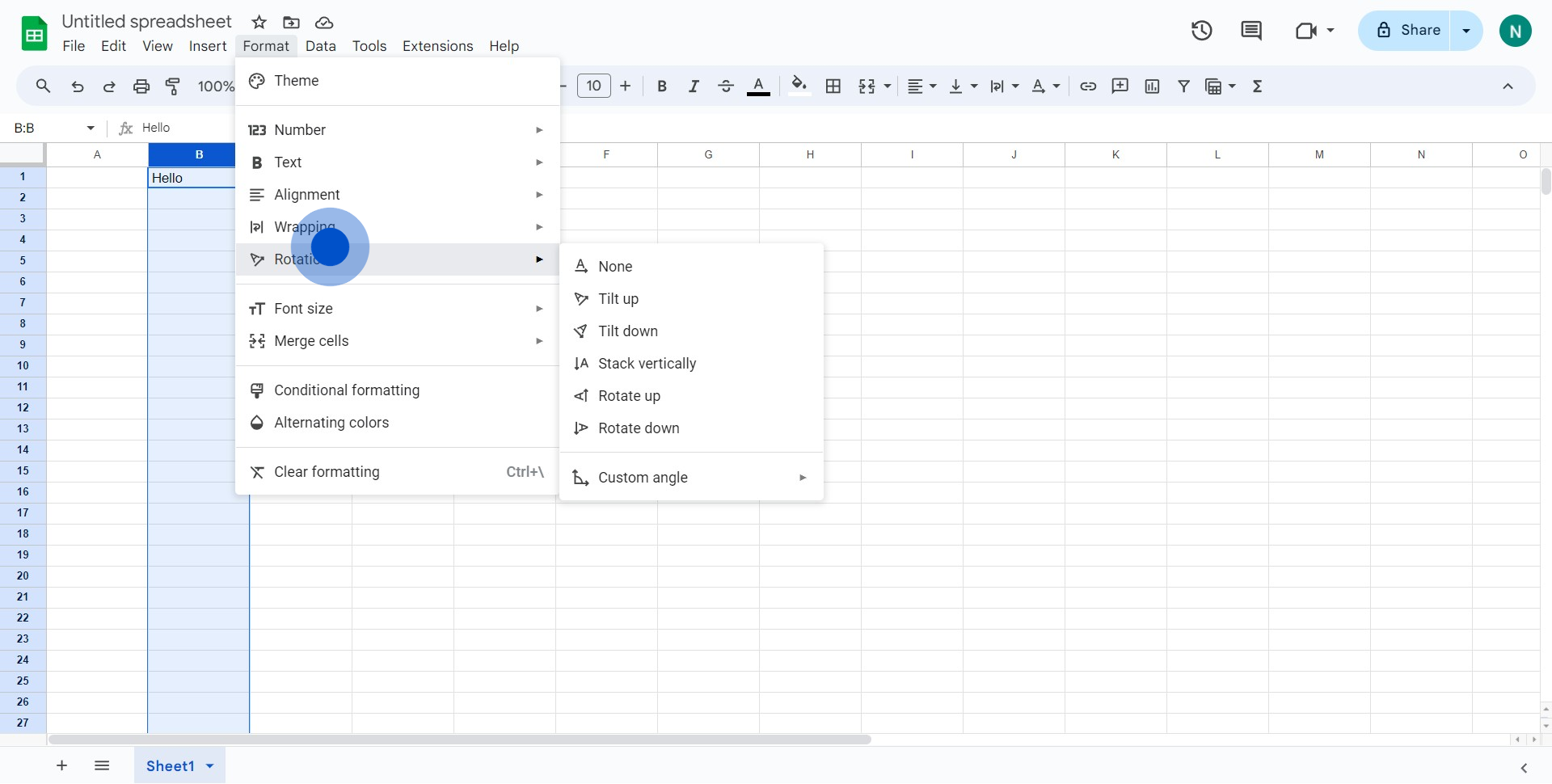Click the insert chart icon
The image size is (1552, 784).
pos(1152,86)
